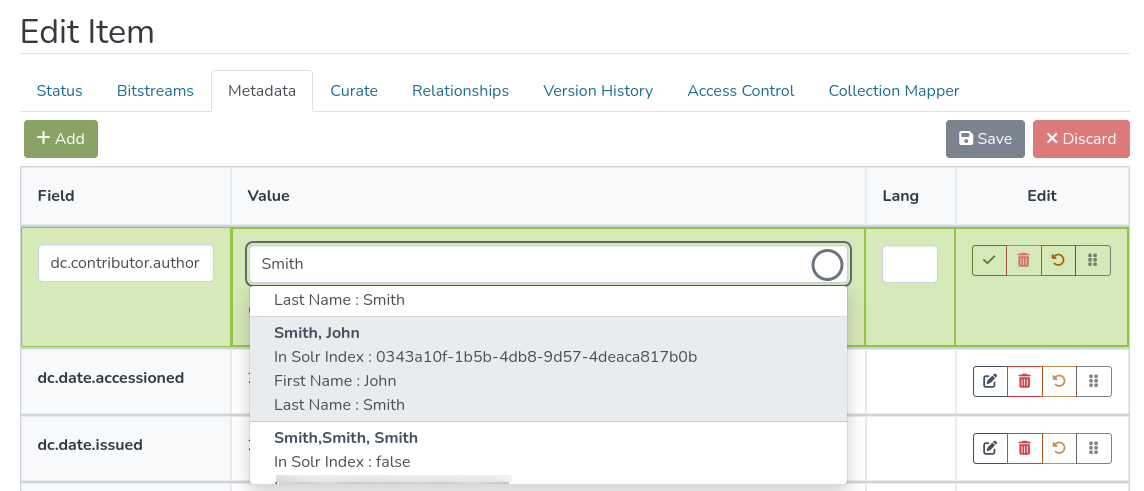Delete the dc.date.accessioned row

tap(1024, 381)
